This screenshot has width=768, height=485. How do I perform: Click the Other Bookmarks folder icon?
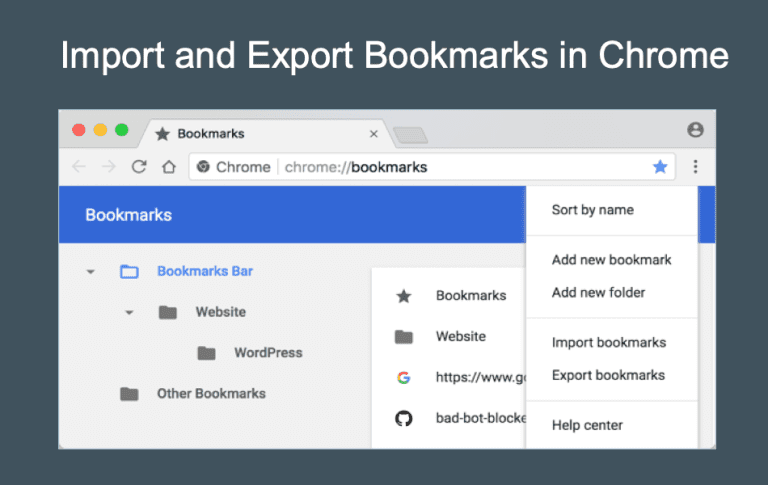pos(129,393)
